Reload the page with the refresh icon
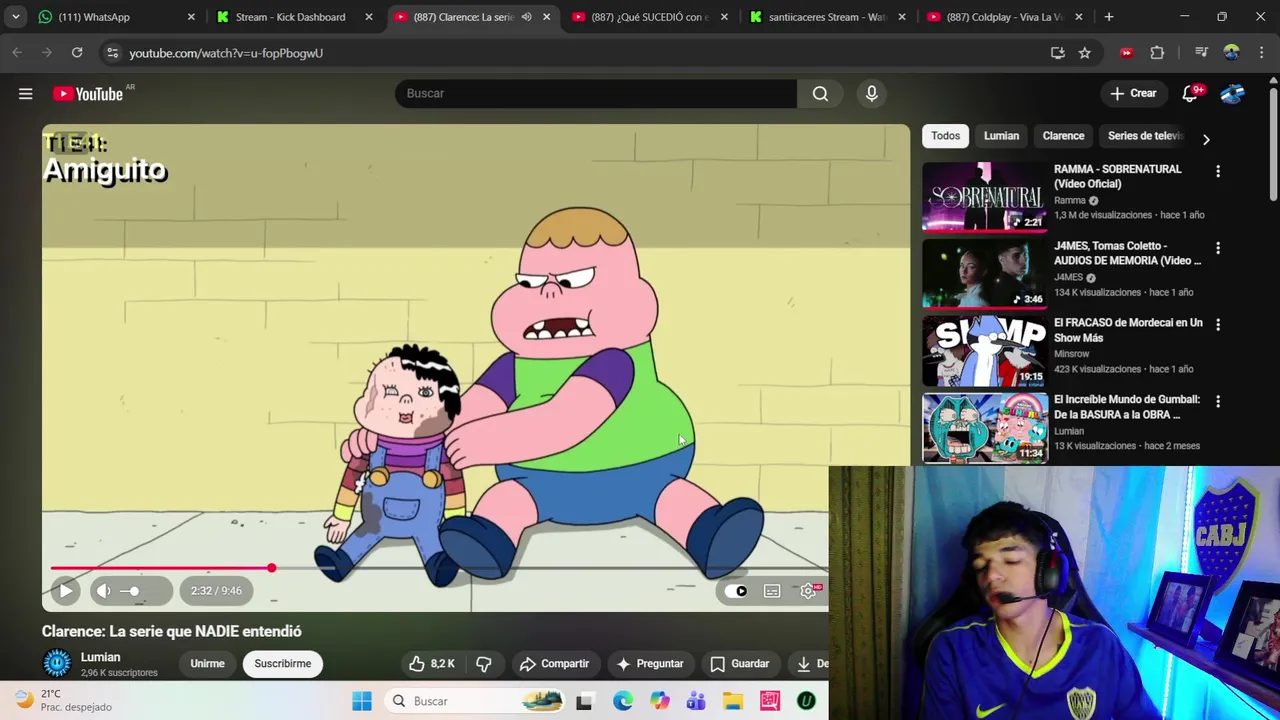Viewport: 1280px width, 720px height. pos(77,53)
